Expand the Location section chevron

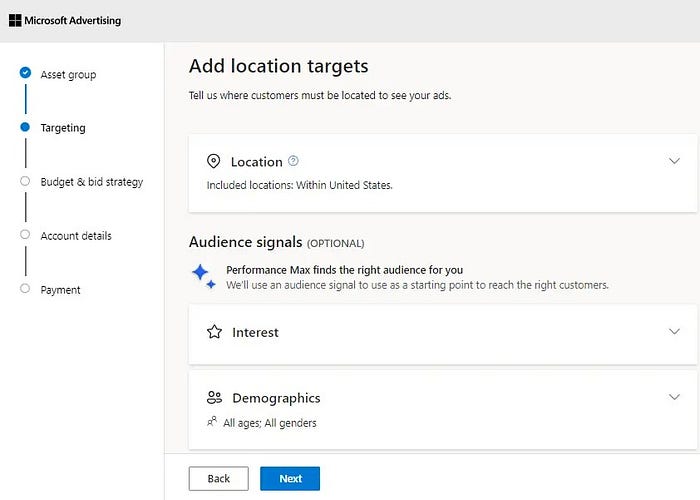tap(674, 161)
